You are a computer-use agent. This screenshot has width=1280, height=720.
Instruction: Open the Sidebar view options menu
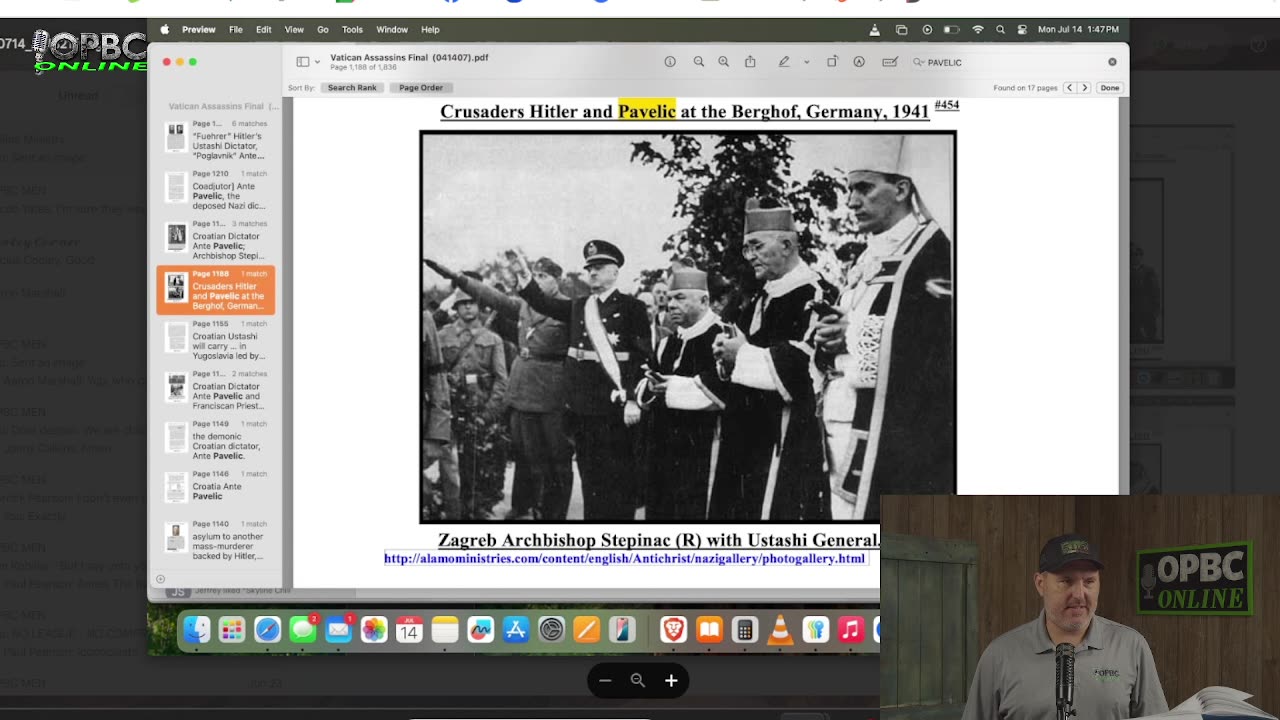pos(308,62)
